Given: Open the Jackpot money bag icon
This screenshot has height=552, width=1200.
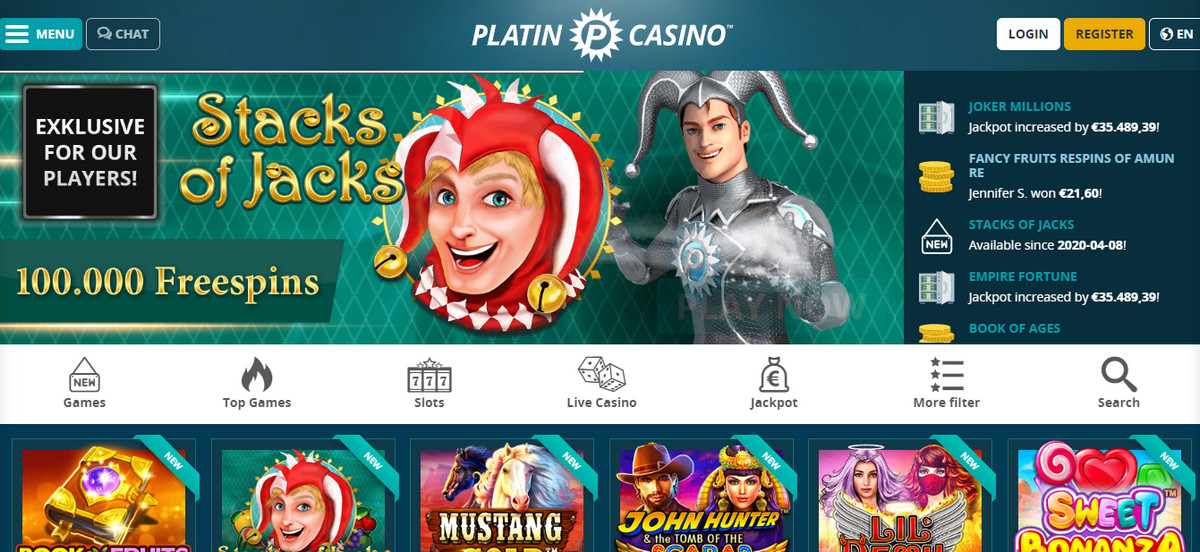Looking at the screenshot, I should pos(774,383).
